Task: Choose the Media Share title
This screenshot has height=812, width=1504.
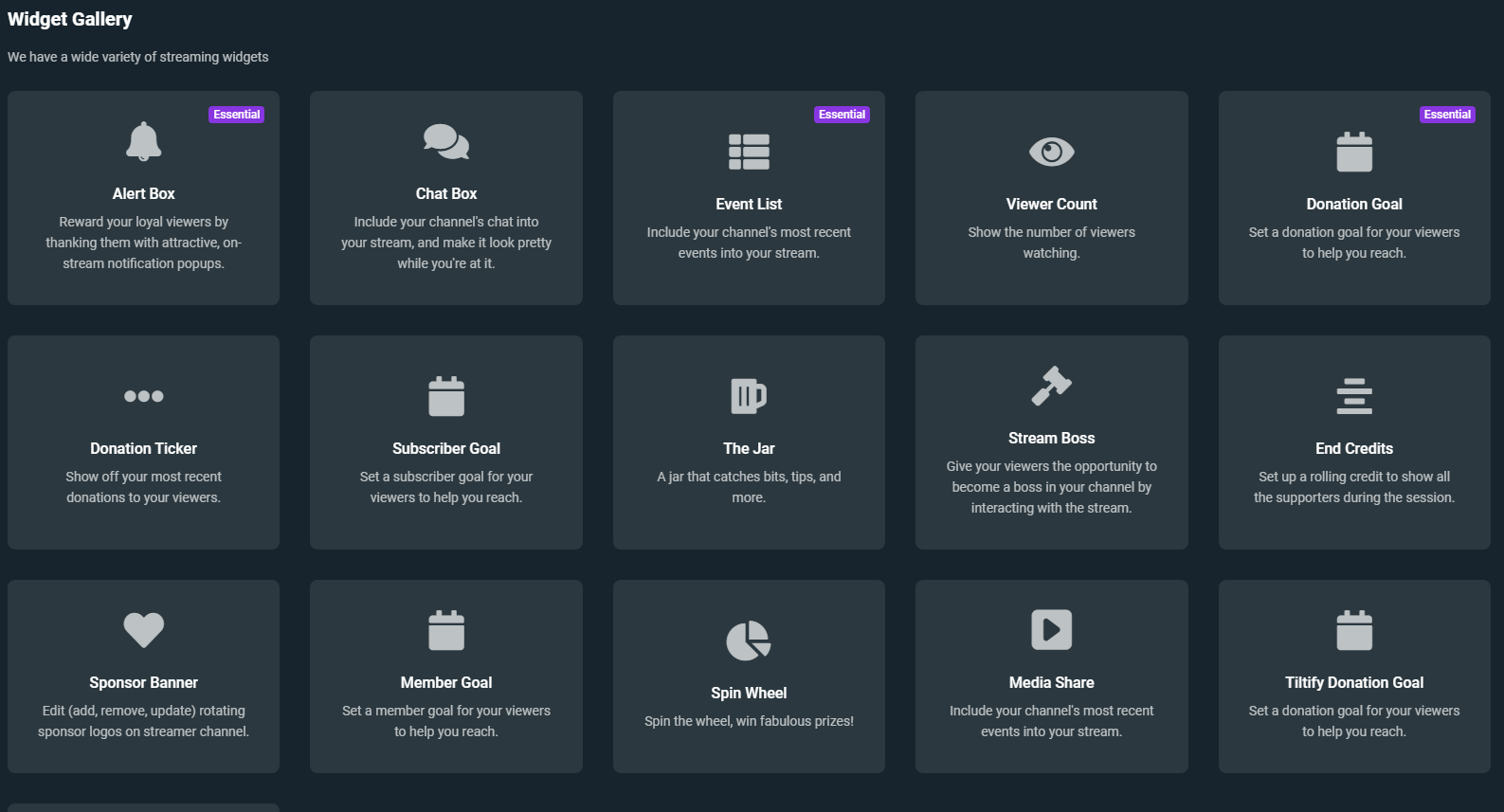Action: point(1051,682)
